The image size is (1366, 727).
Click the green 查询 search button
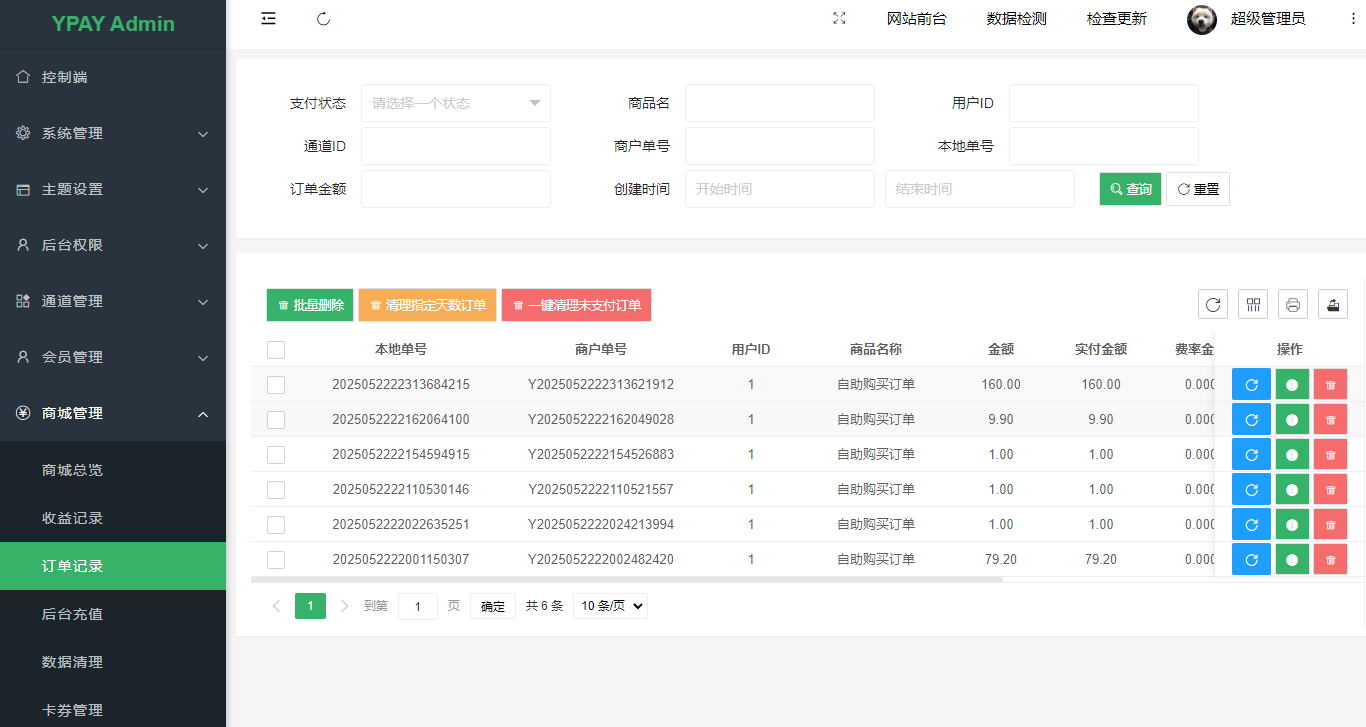[x=1129, y=188]
